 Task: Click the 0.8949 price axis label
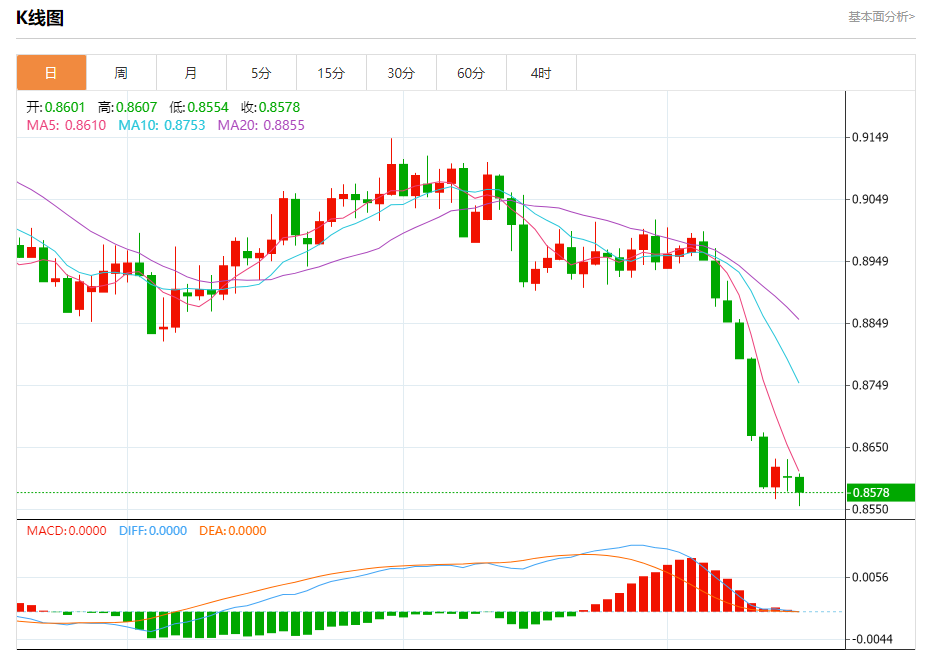tap(870, 262)
